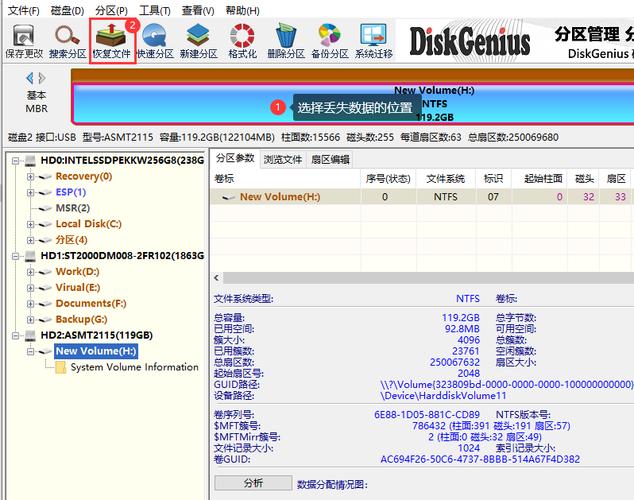634x500 pixels.
Task: Click the NTFS cell in the partition row
Action: [446, 197]
